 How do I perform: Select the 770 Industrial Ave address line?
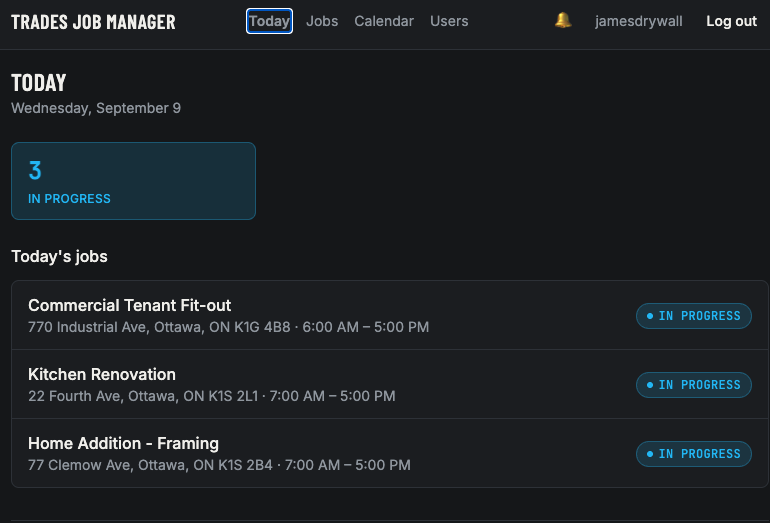pyautogui.click(x=228, y=327)
